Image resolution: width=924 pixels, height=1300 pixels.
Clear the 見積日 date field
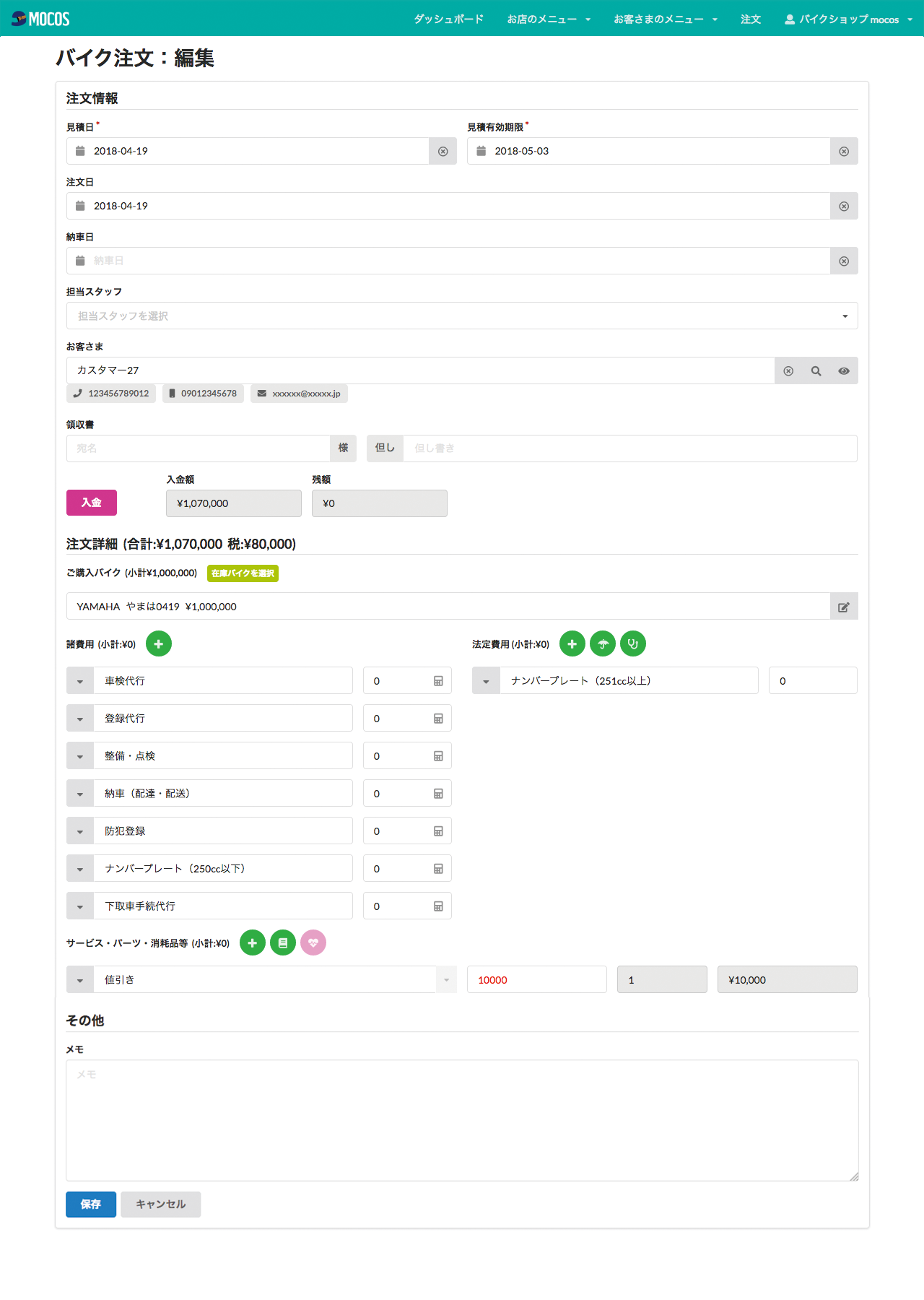click(x=443, y=151)
